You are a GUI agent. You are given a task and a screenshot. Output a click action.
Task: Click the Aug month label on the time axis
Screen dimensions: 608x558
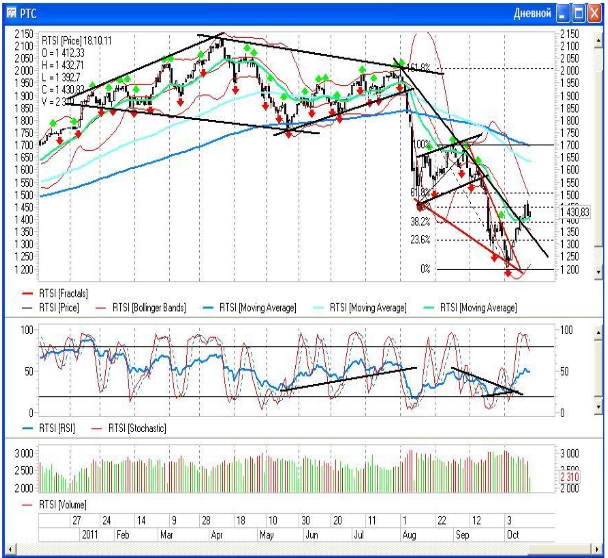tap(409, 535)
